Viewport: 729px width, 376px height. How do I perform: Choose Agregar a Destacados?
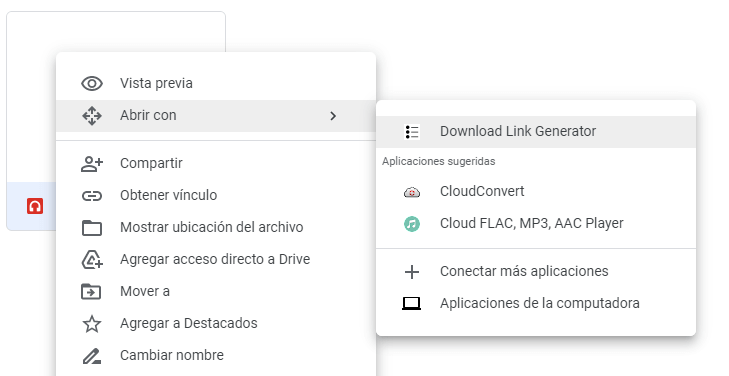[x=216, y=324]
